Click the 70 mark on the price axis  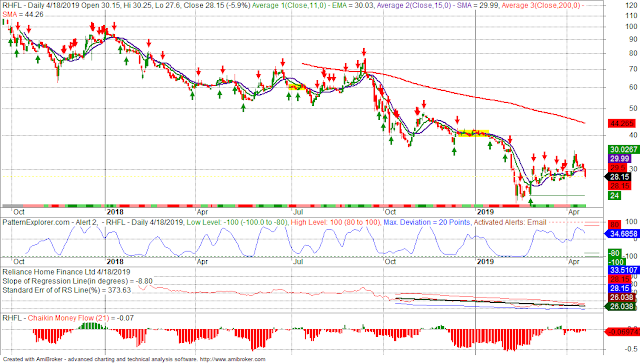[x=633, y=69]
